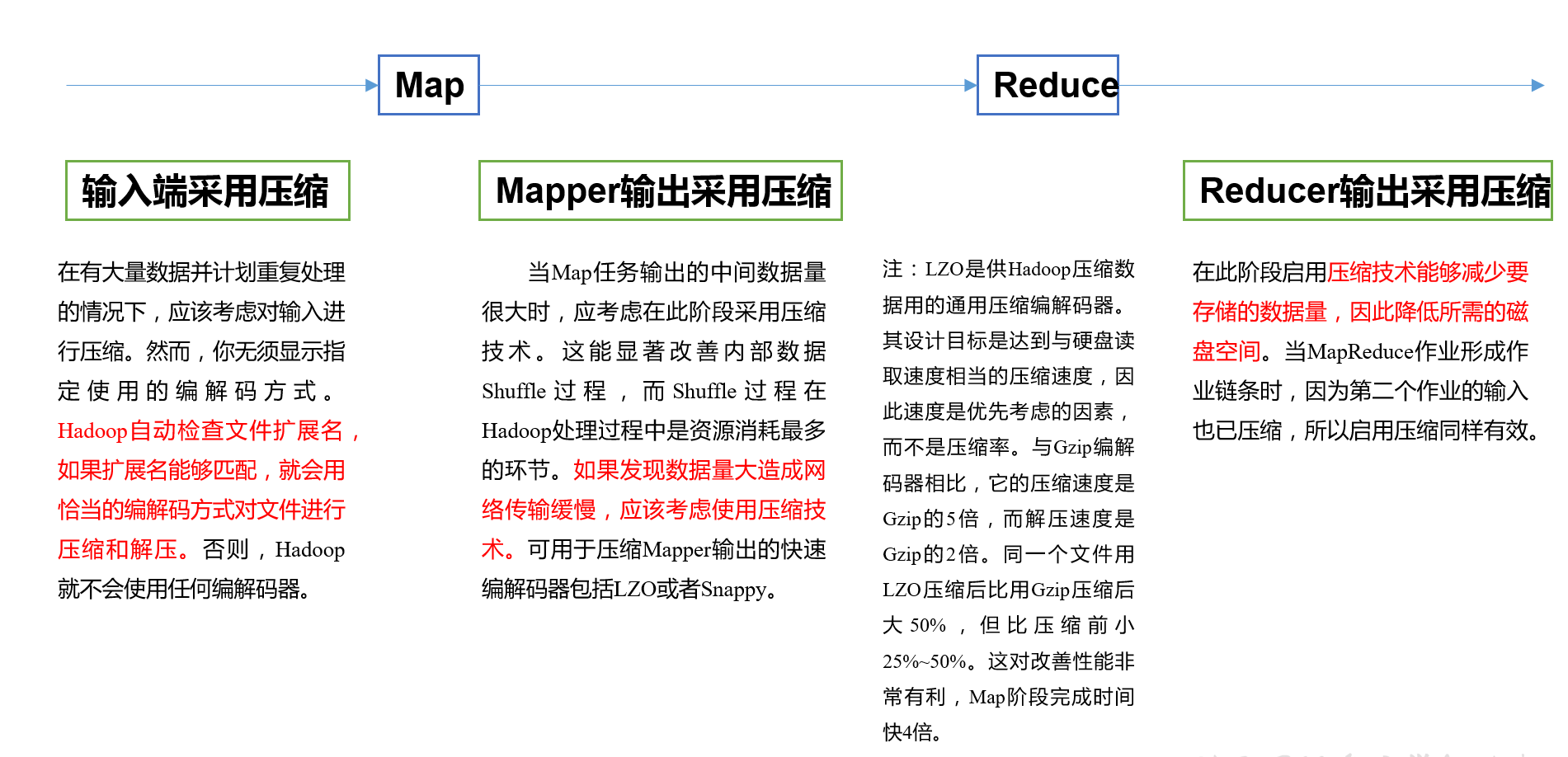Click the Gzip的5倍 text line
1568x757 pixels.
coord(924,520)
